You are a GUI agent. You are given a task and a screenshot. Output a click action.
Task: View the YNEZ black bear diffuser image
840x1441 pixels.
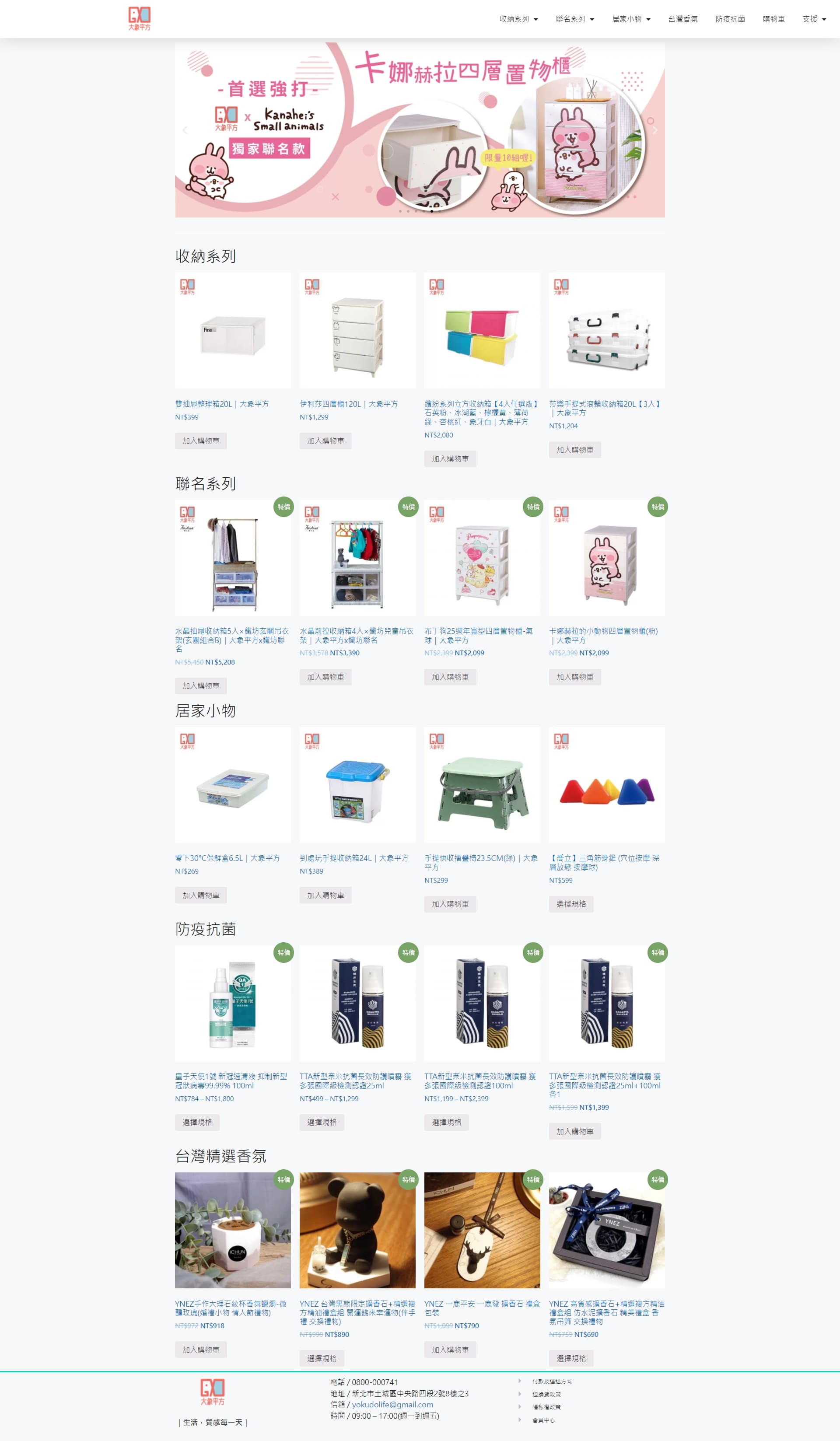357,1231
